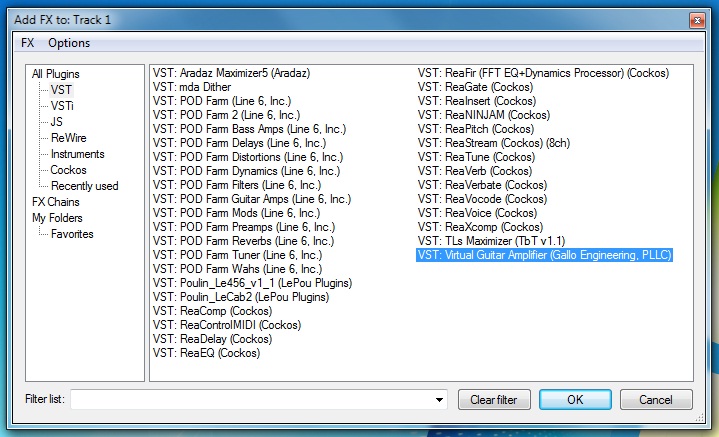The height and width of the screenshot is (437, 719).
Task: Select VST: POD Farm Reverbs
Action: (243, 241)
